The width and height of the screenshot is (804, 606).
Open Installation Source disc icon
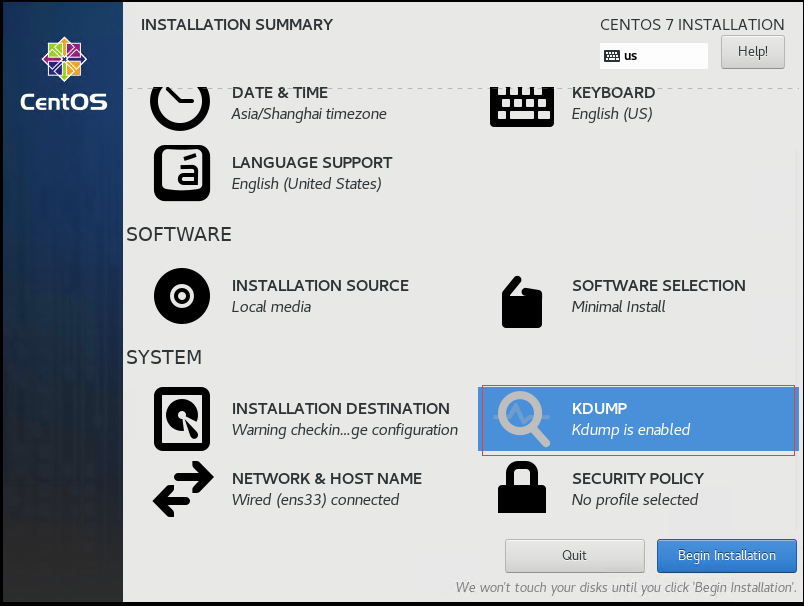(x=182, y=296)
